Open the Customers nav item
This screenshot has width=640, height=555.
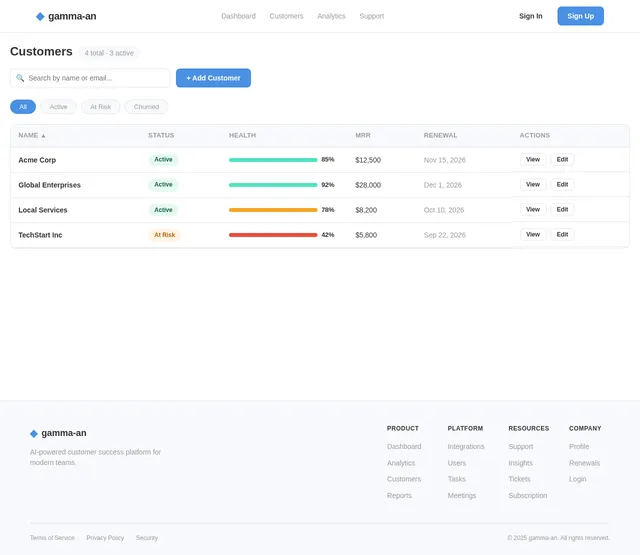coord(286,16)
